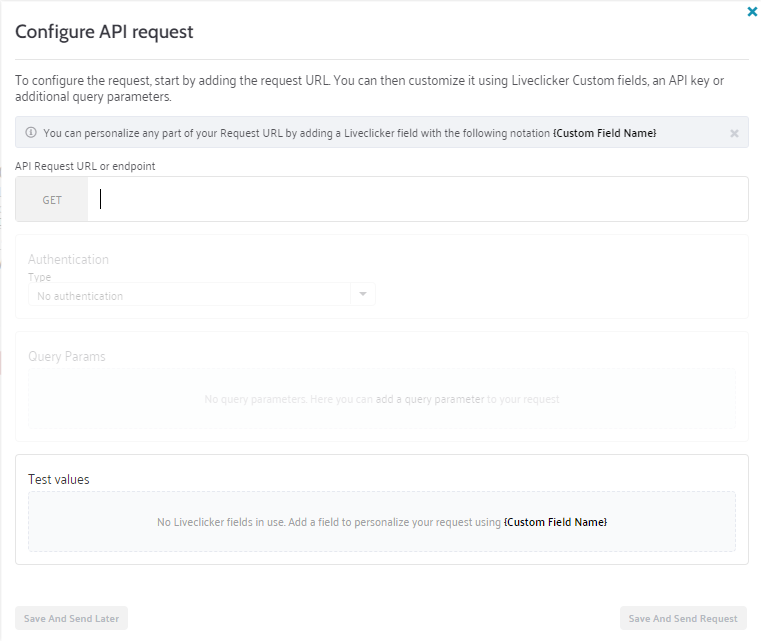This screenshot has width=761, height=641.
Task: Close the Configure API request dialog
Action: (x=752, y=12)
